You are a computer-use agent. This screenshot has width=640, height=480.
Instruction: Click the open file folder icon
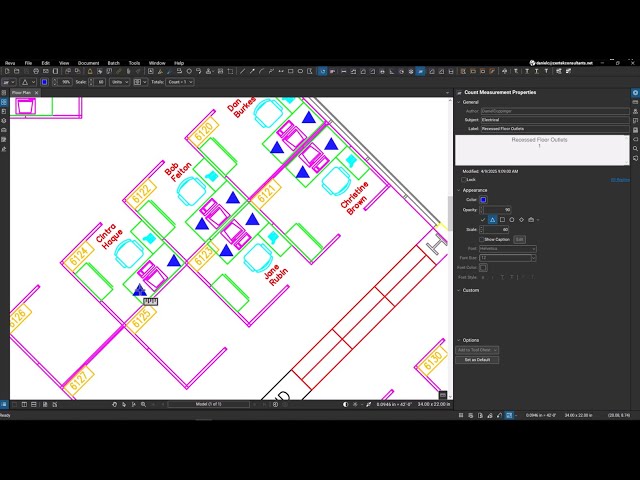click(x=17, y=71)
